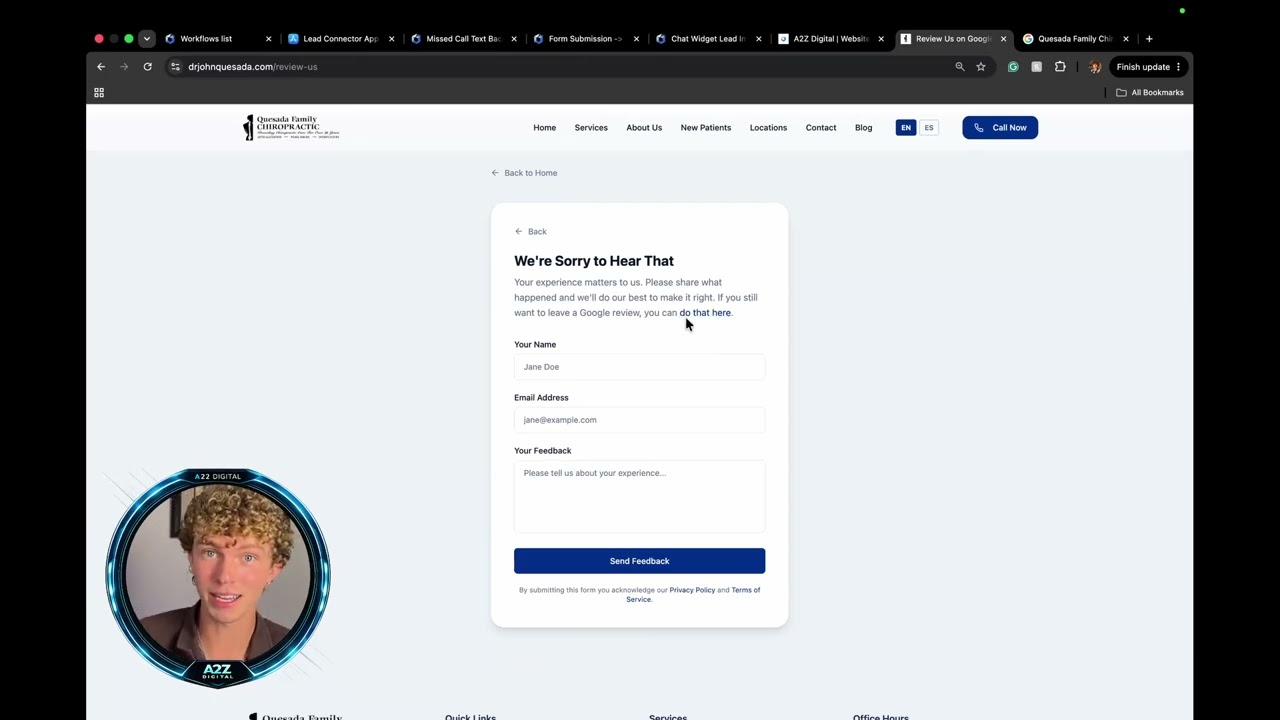Image resolution: width=1280 pixels, height=720 pixels.
Task: Go back using the browser back arrow
Action: click(x=101, y=67)
